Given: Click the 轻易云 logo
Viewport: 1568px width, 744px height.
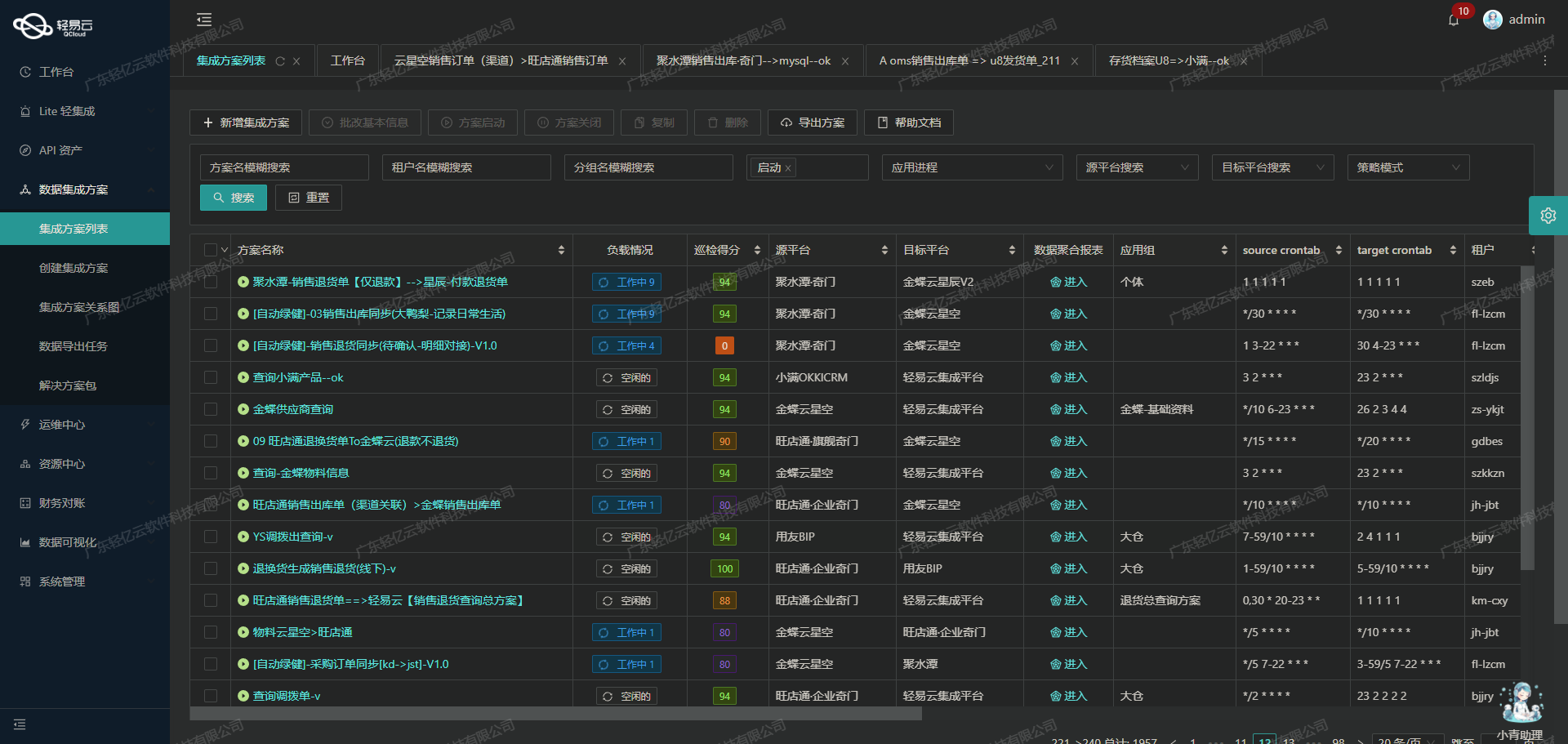Looking at the screenshot, I should (x=53, y=26).
